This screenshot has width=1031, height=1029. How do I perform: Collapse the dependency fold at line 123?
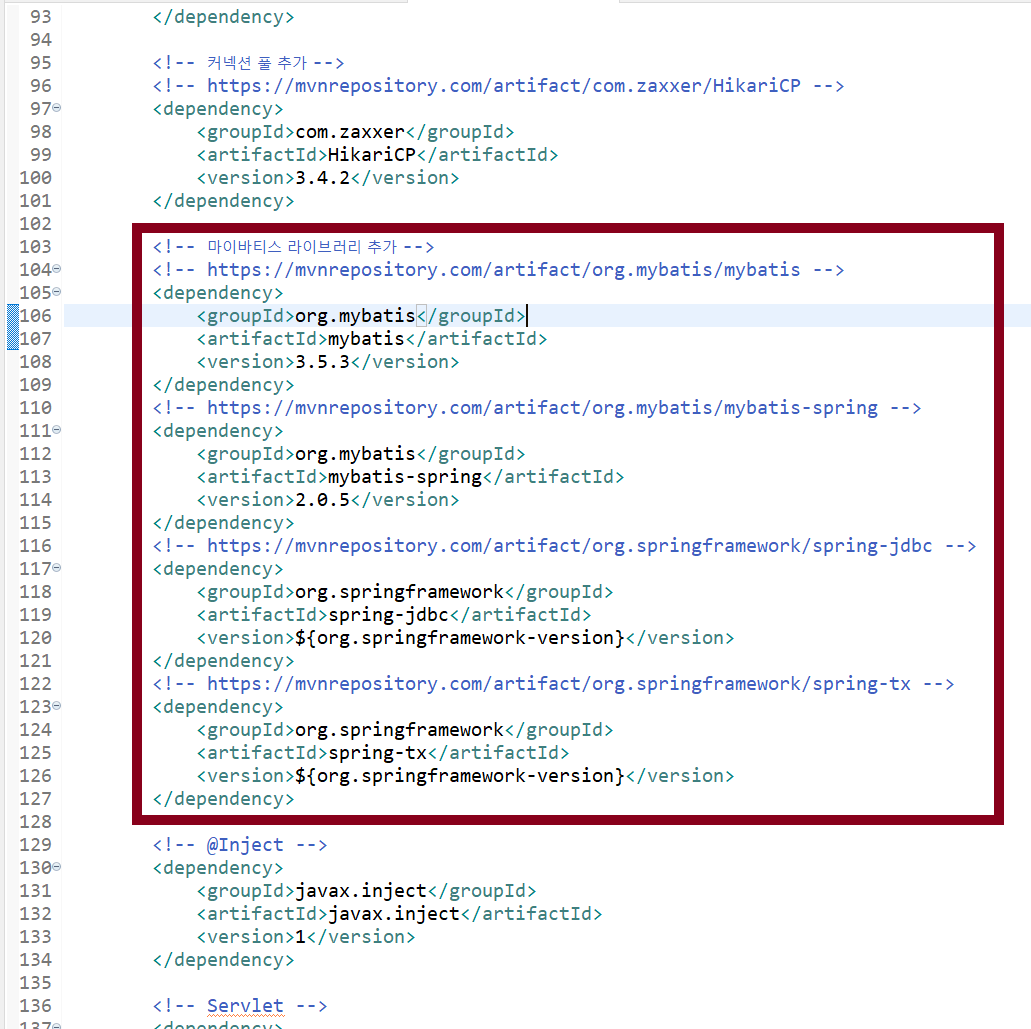[x=57, y=706]
